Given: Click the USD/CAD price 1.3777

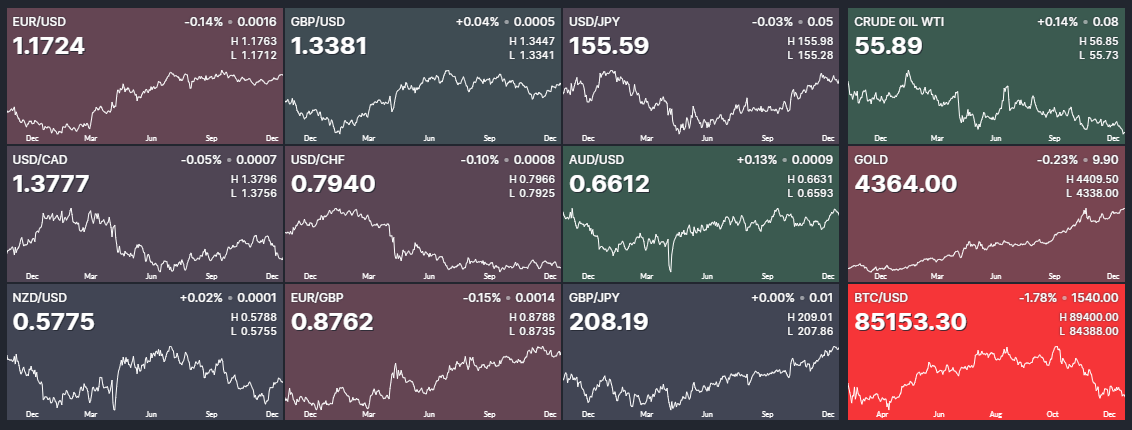Looking at the screenshot, I should [x=50, y=184].
